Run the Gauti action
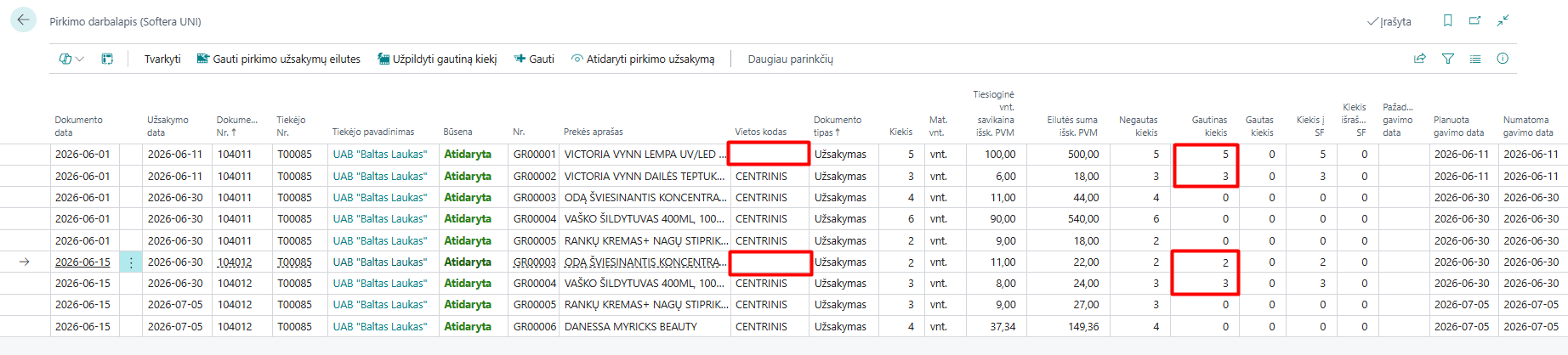 click(534, 59)
